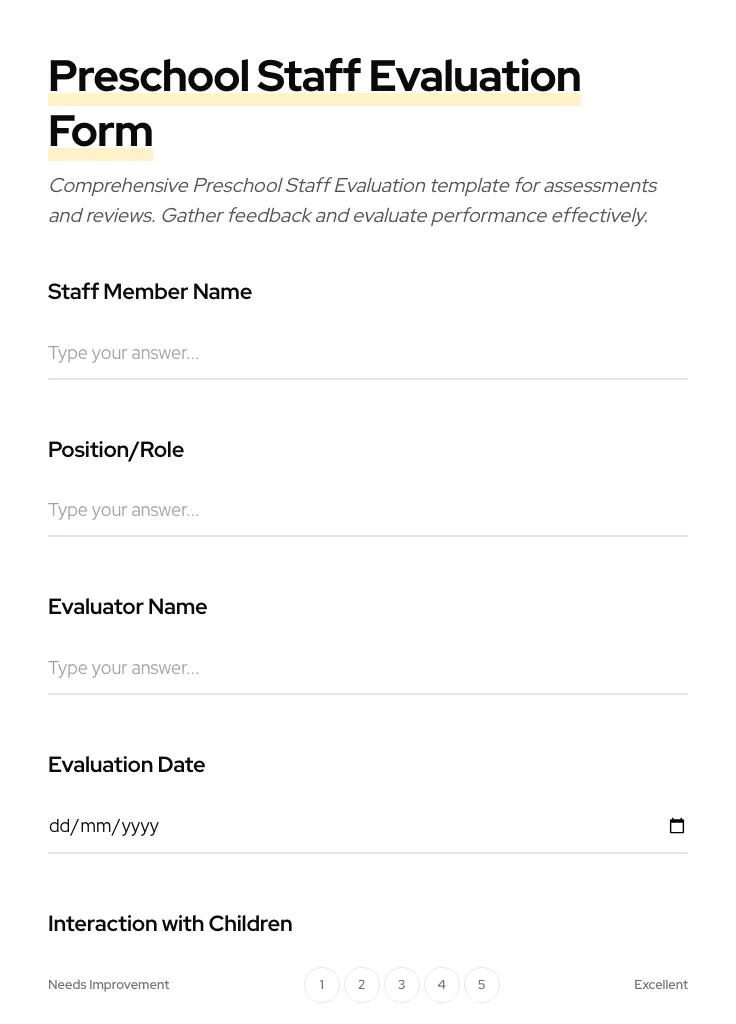
Task: Select rating 1 for Interaction with Children
Action: tap(321, 984)
